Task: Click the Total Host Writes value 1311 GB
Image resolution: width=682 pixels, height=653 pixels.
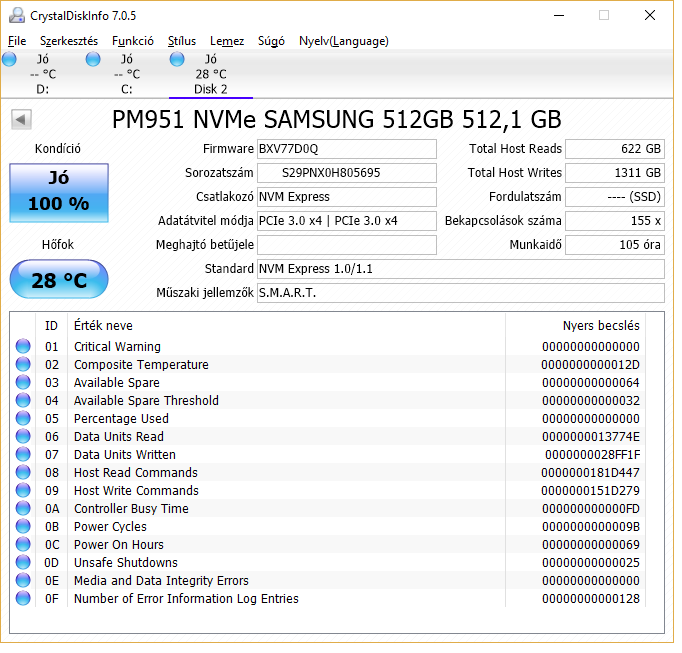Action: click(615, 173)
